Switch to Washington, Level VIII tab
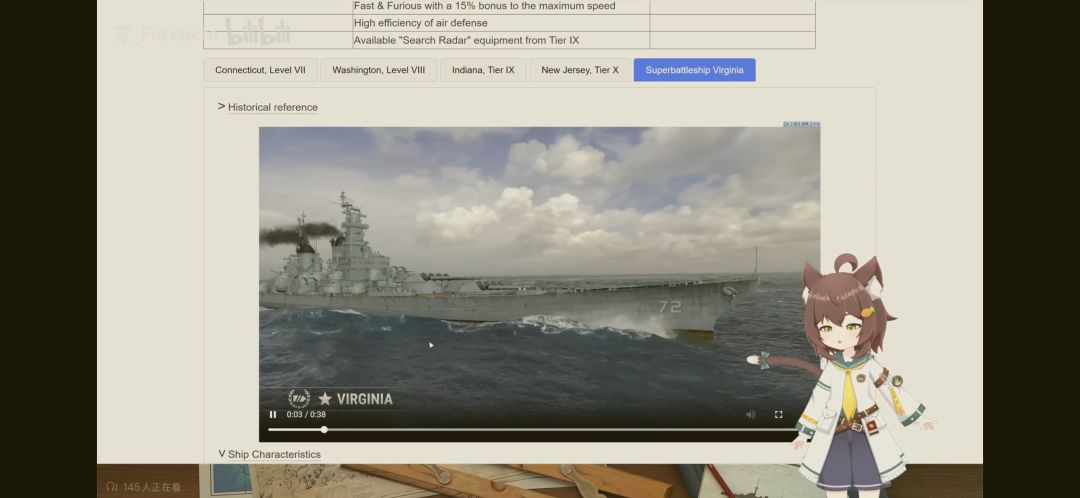The height and width of the screenshot is (498, 1080). pos(379,70)
